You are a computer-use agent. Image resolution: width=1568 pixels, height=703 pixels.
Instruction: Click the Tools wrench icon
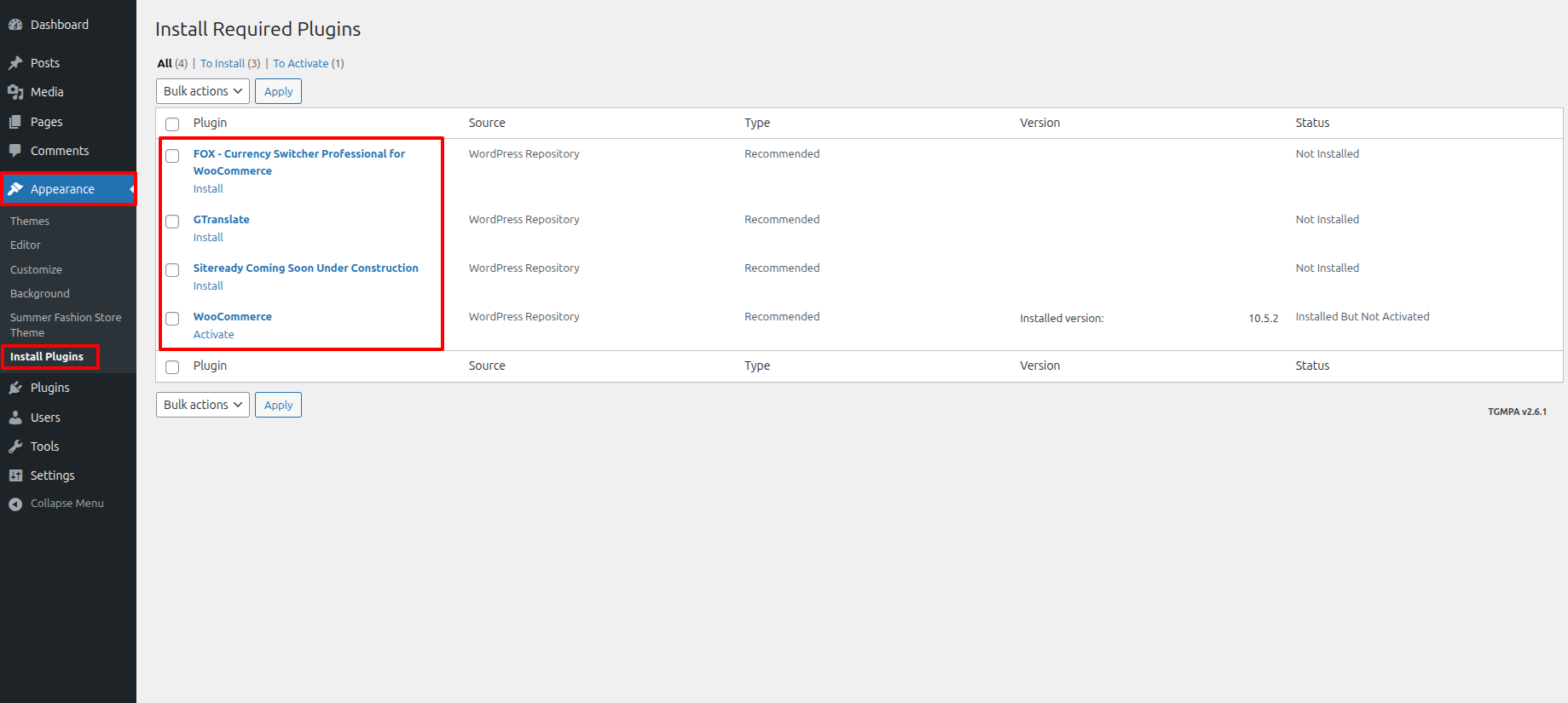(15, 447)
